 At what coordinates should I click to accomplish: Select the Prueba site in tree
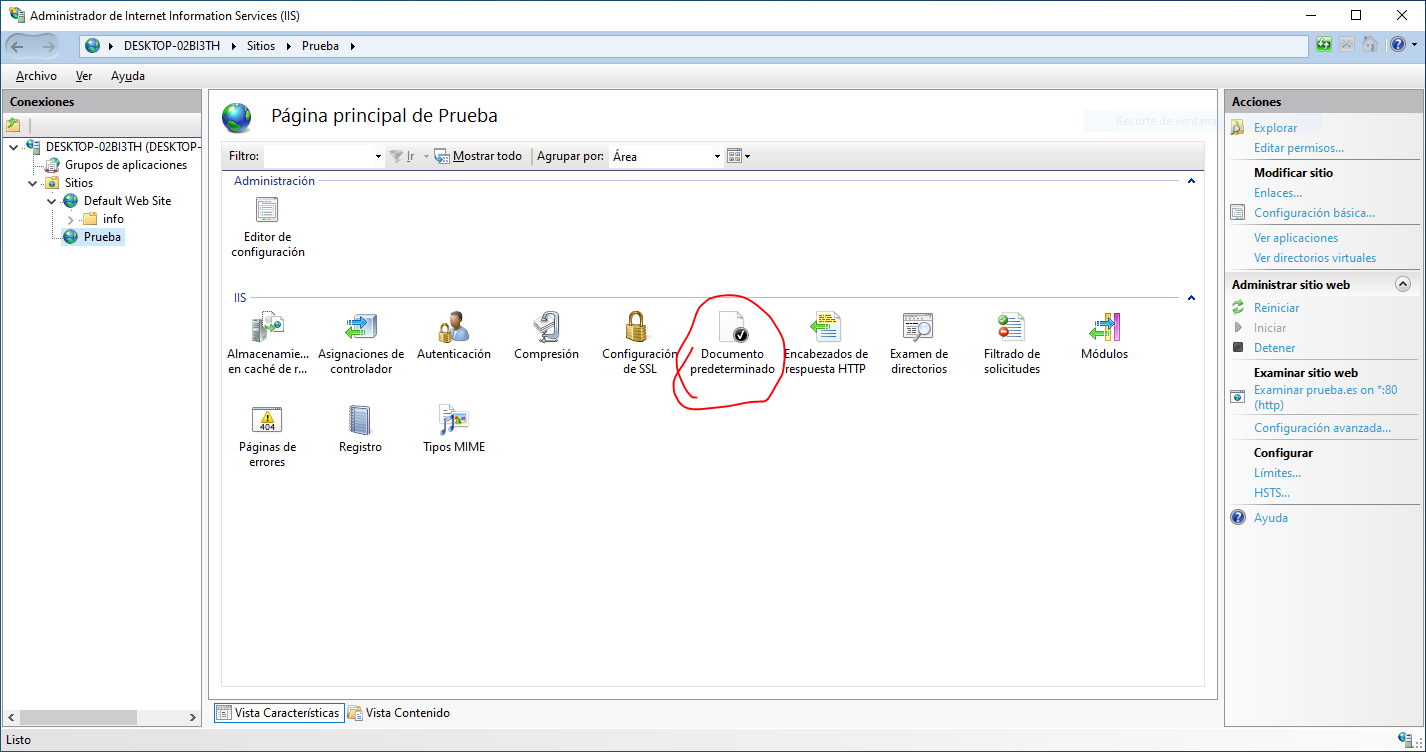(102, 237)
